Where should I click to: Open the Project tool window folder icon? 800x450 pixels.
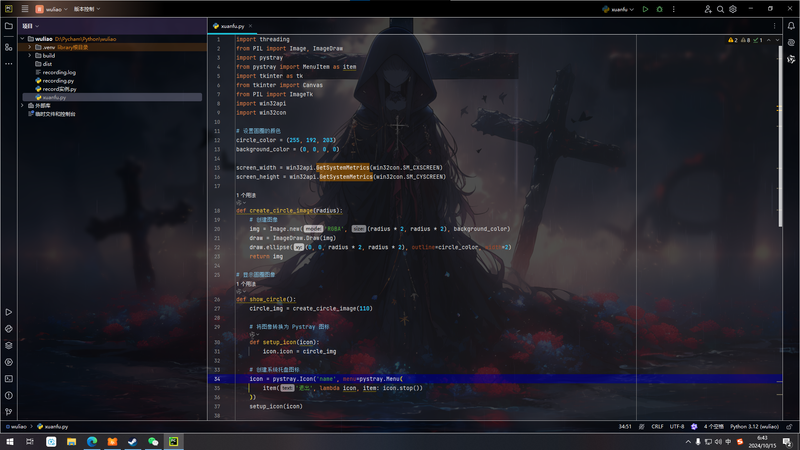click(9, 26)
